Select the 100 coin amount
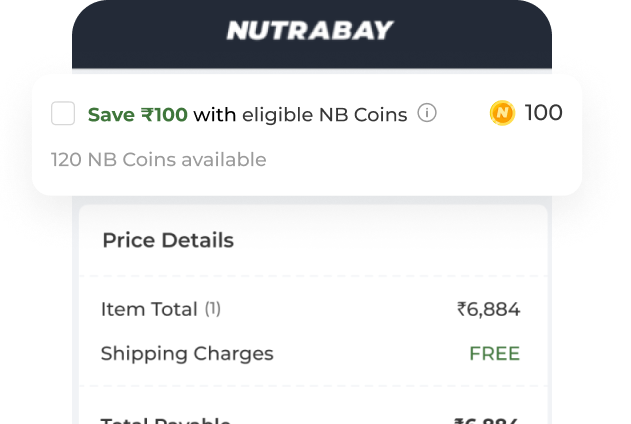This screenshot has height=424, width=631. 543,113
